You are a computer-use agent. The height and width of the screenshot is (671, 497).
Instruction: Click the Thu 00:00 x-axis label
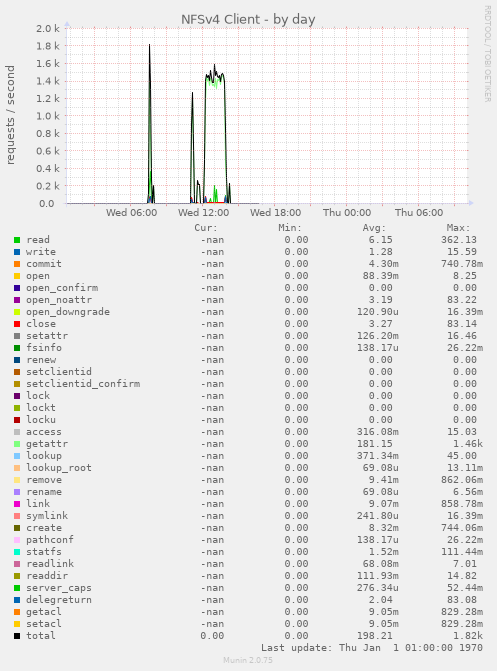pos(347,213)
